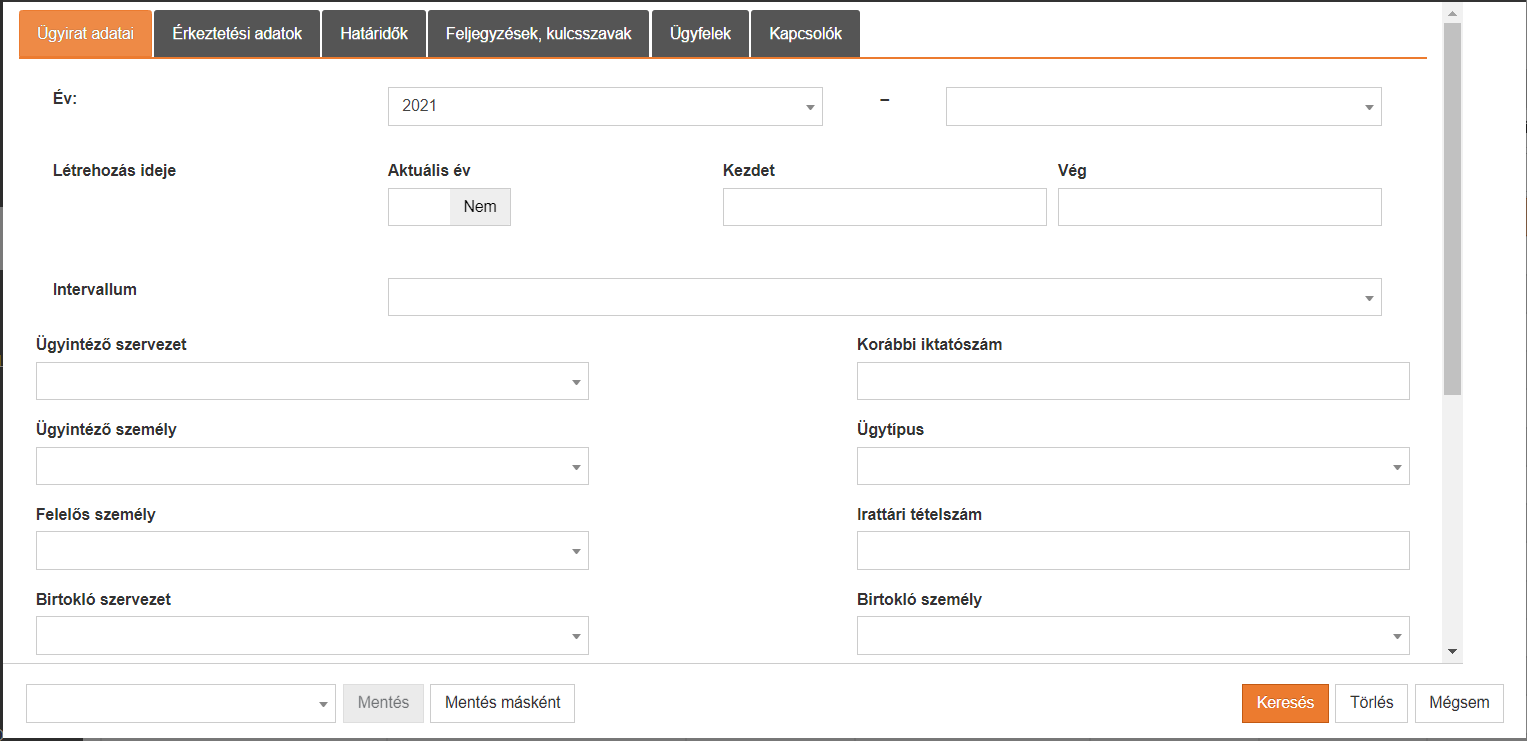Click the Keresés button

(1285, 703)
